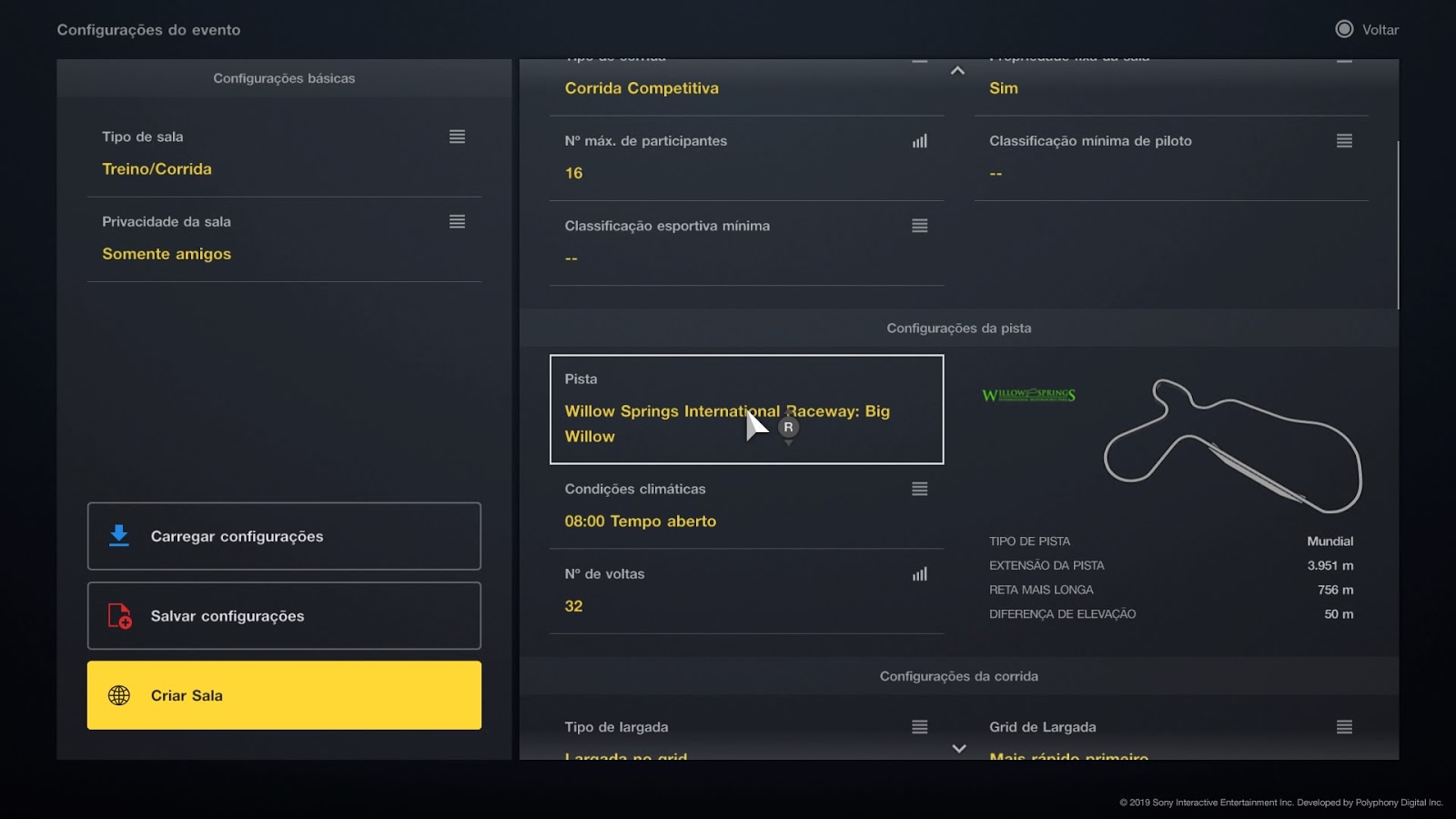The image size is (1456, 819).
Task: Adjust Nº máx. de participantes value 16
Action: (x=746, y=158)
